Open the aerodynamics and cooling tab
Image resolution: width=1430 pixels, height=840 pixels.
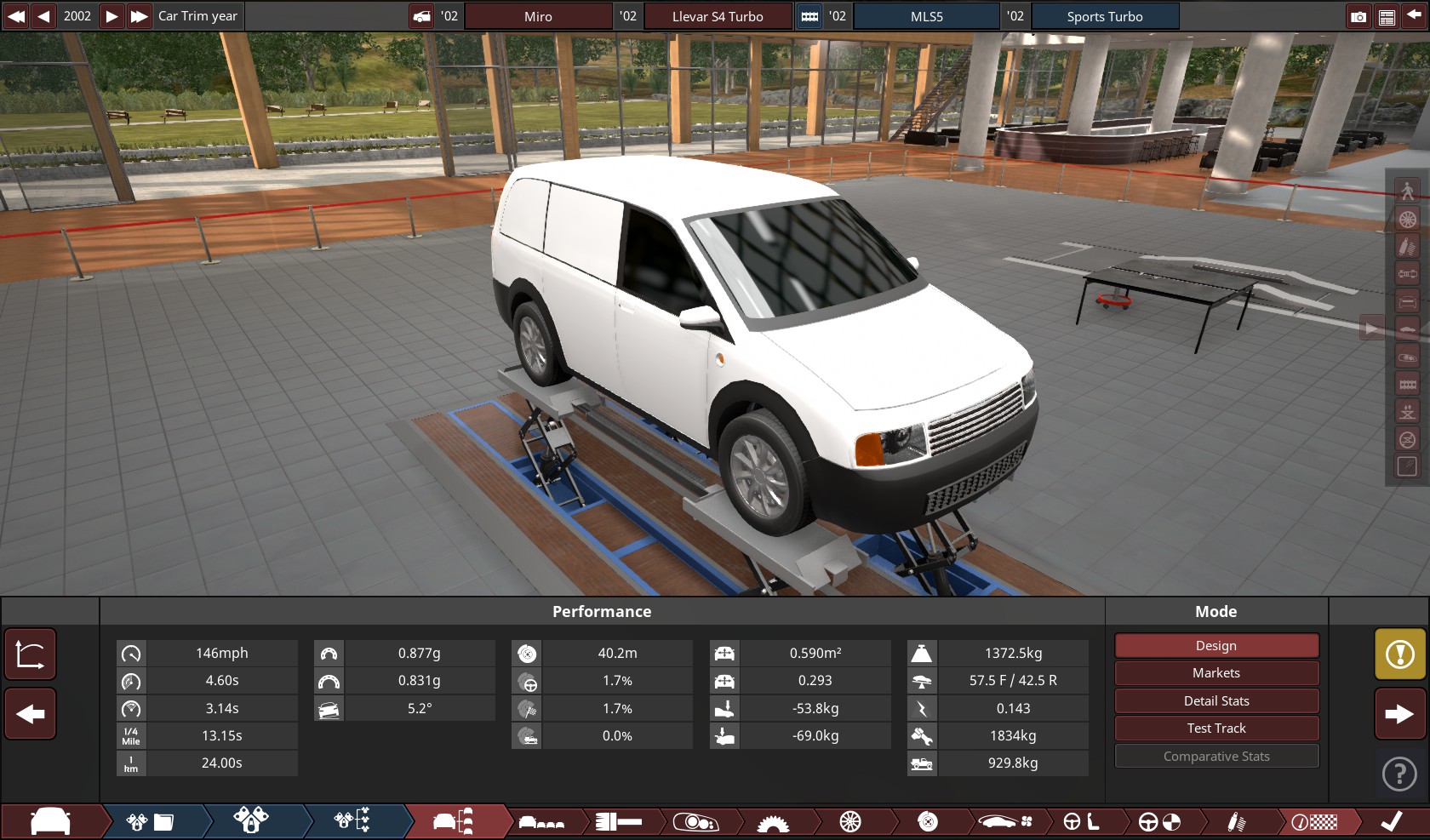click(x=1005, y=821)
